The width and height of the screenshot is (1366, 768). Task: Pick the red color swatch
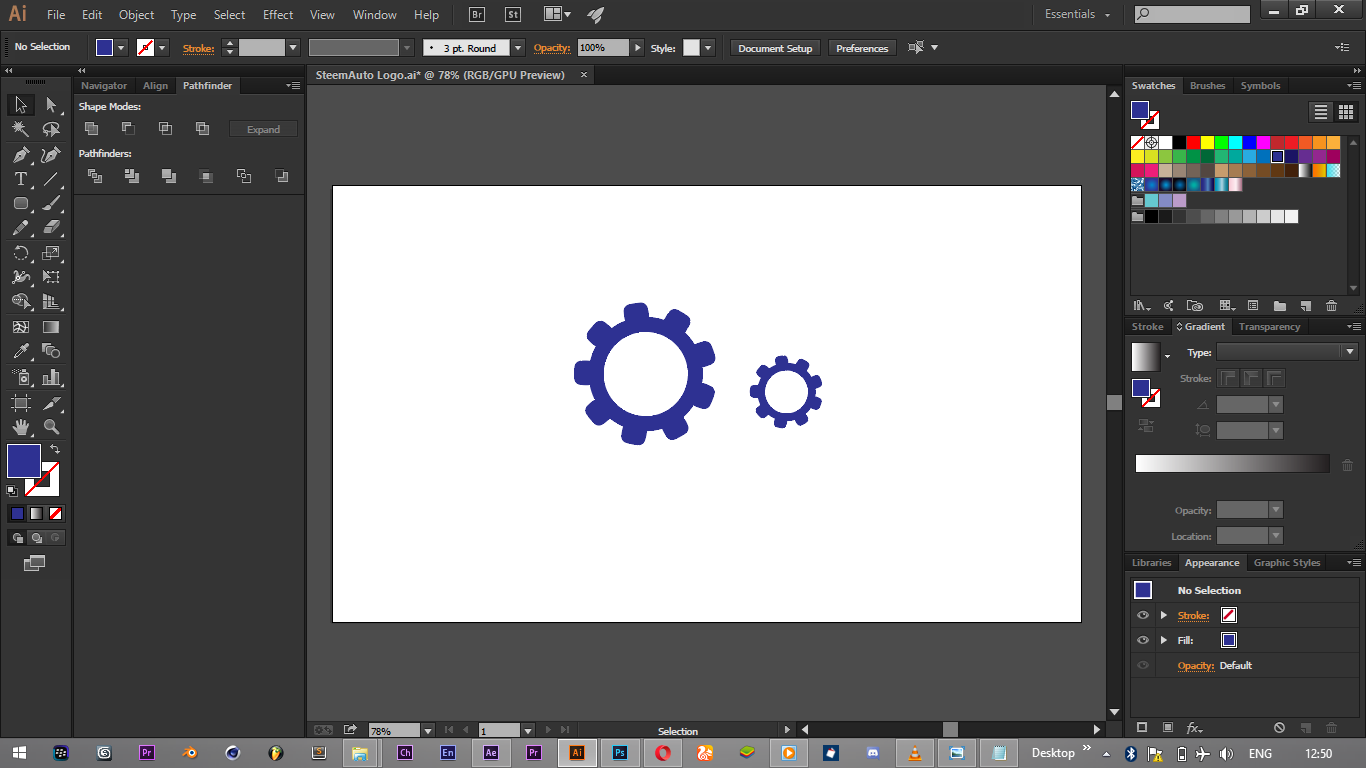(1194, 142)
